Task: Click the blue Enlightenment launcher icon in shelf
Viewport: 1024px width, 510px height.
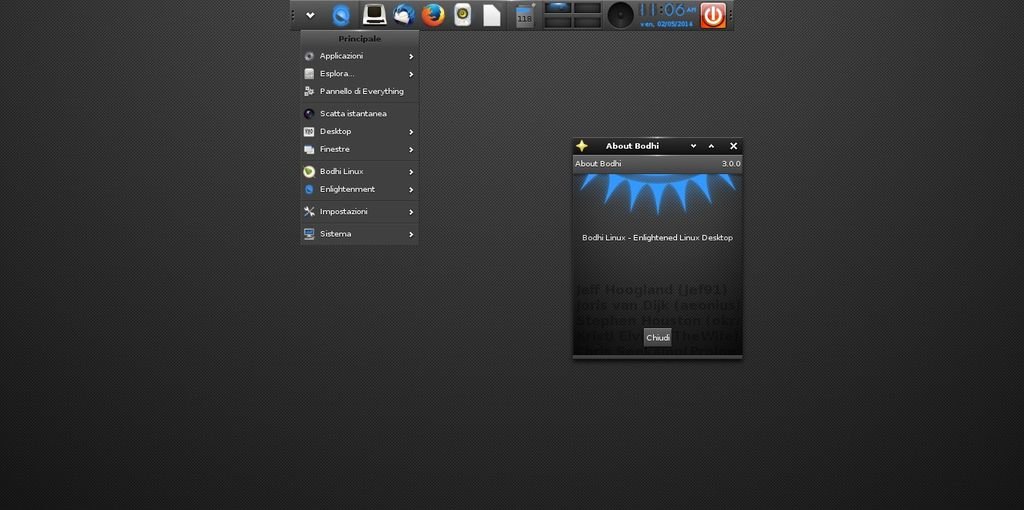Action: click(341, 15)
